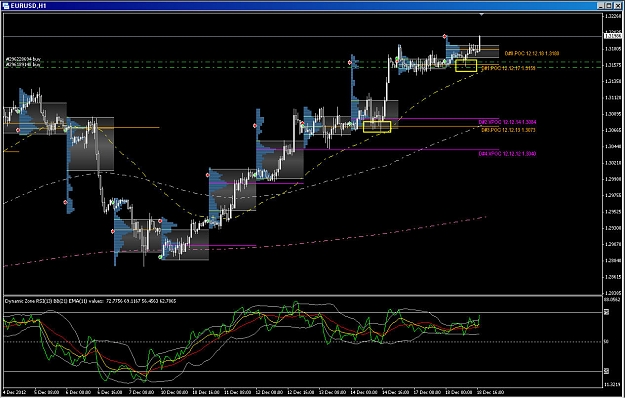The image size is (625, 398).
Task: Select the orange POC 12.12.17 label
Action: click(508, 68)
